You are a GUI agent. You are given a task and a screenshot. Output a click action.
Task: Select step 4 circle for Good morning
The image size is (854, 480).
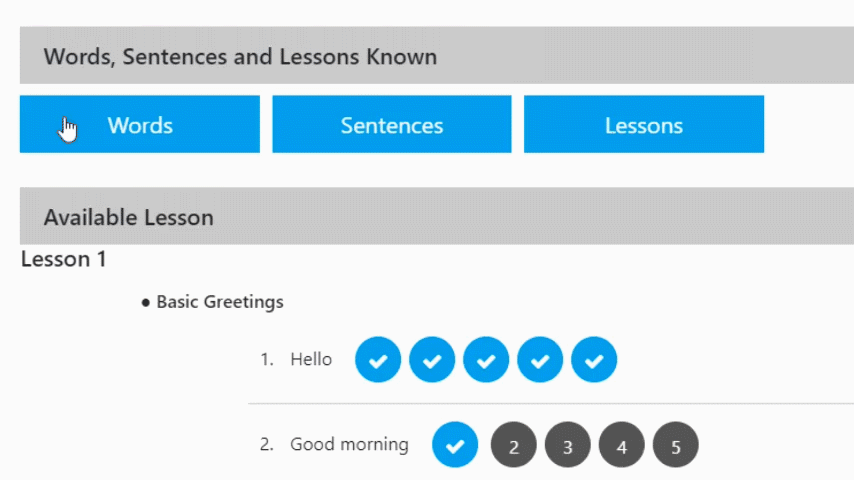[622, 445]
